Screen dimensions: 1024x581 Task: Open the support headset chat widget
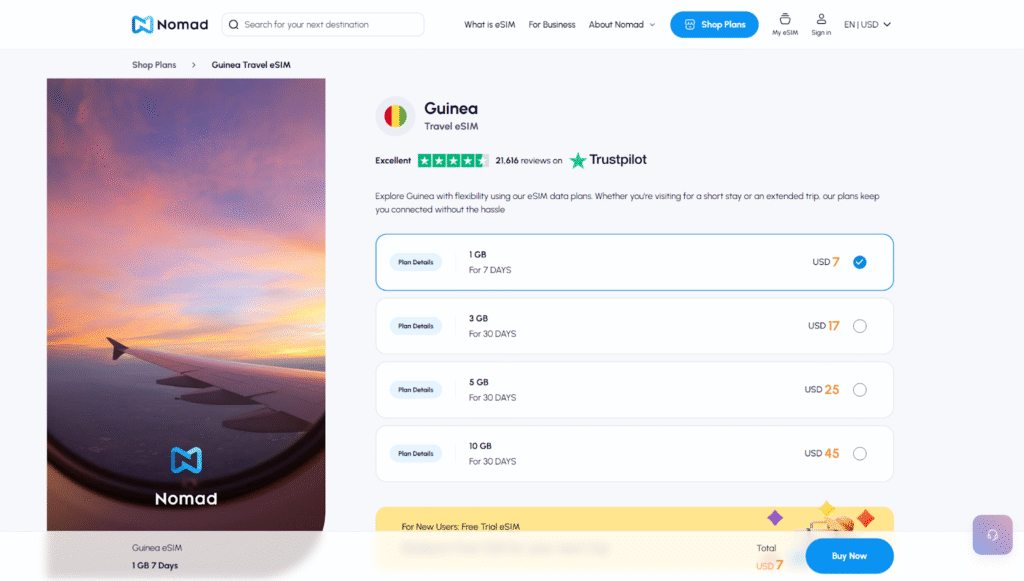point(992,535)
